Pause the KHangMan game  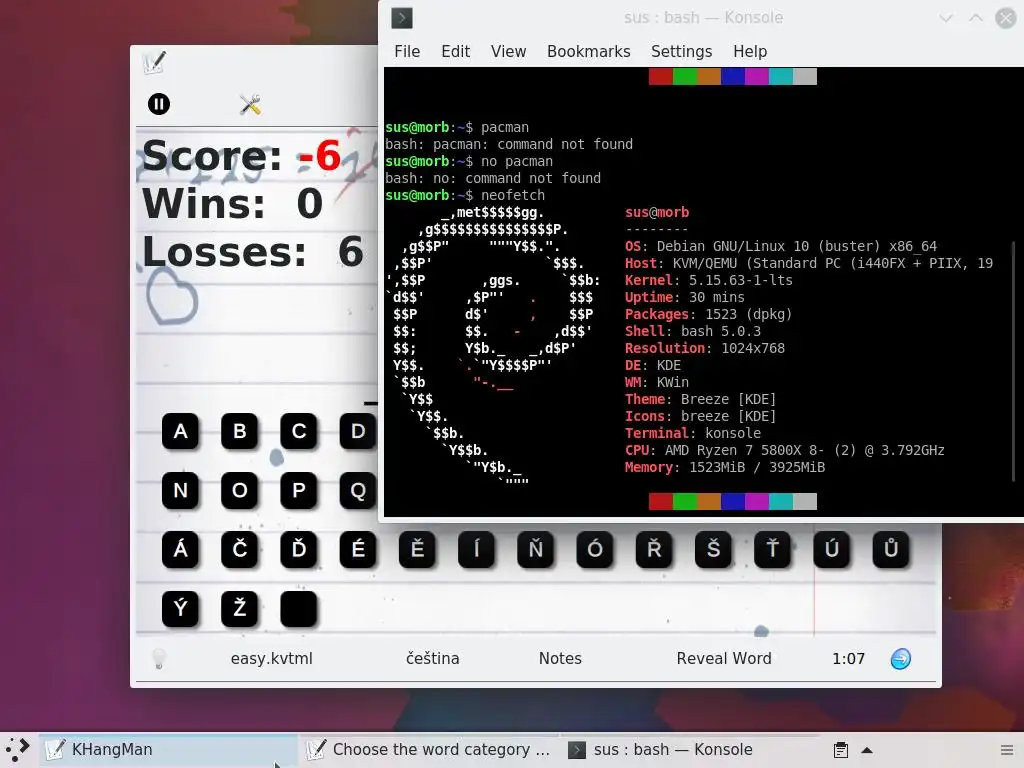[159, 104]
